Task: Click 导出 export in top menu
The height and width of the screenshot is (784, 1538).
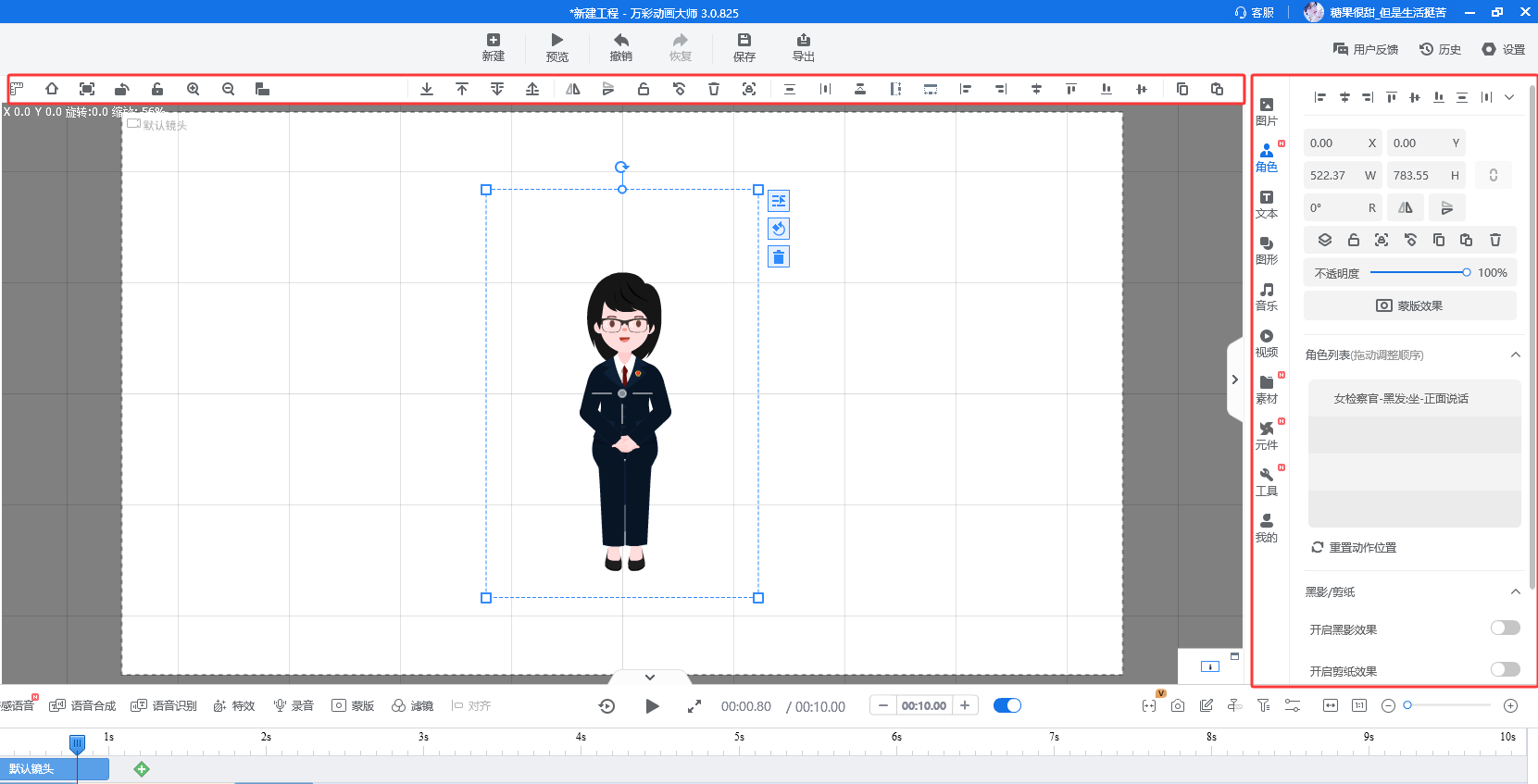Action: tap(803, 47)
